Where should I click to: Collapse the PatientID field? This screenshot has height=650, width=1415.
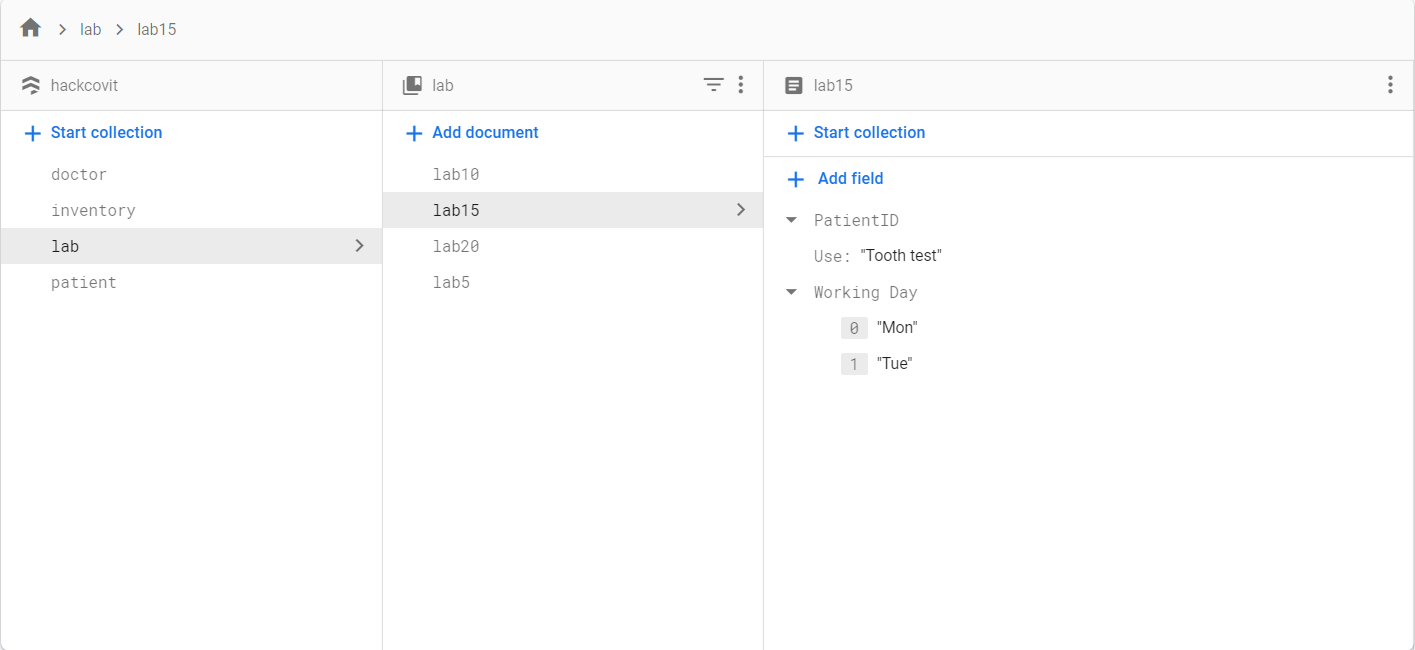(792, 220)
